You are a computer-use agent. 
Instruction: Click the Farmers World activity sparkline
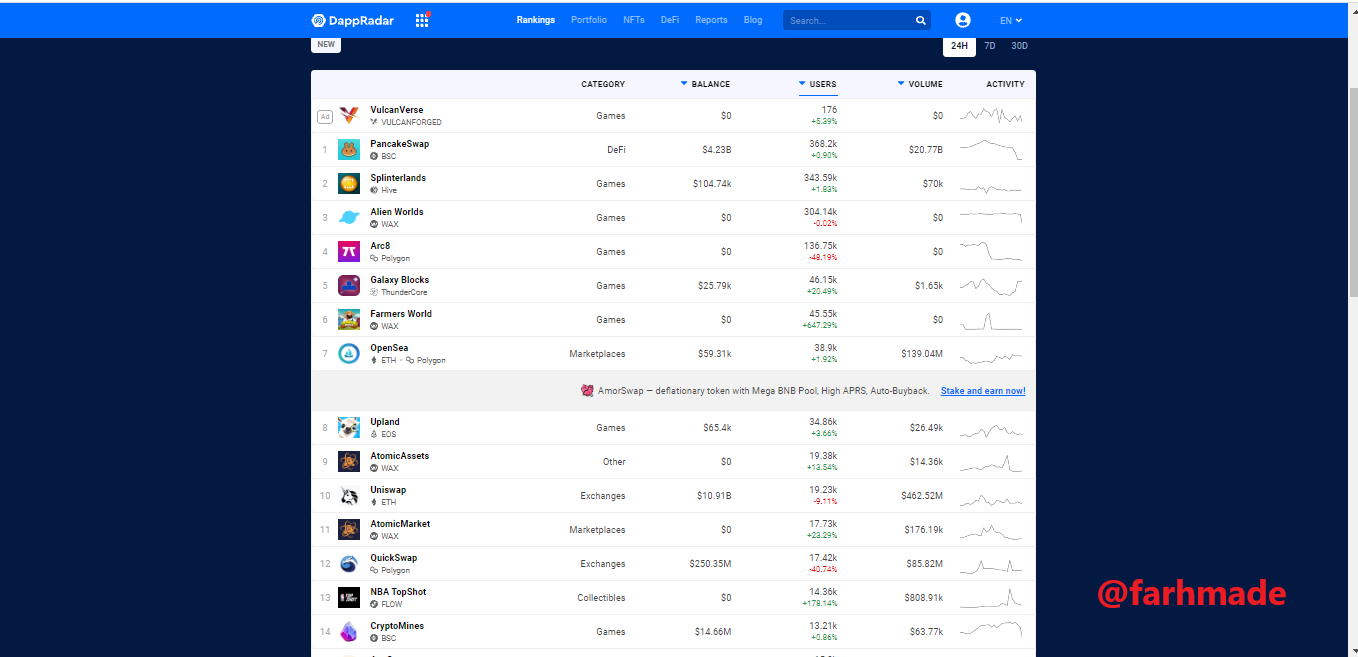[991, 320]
